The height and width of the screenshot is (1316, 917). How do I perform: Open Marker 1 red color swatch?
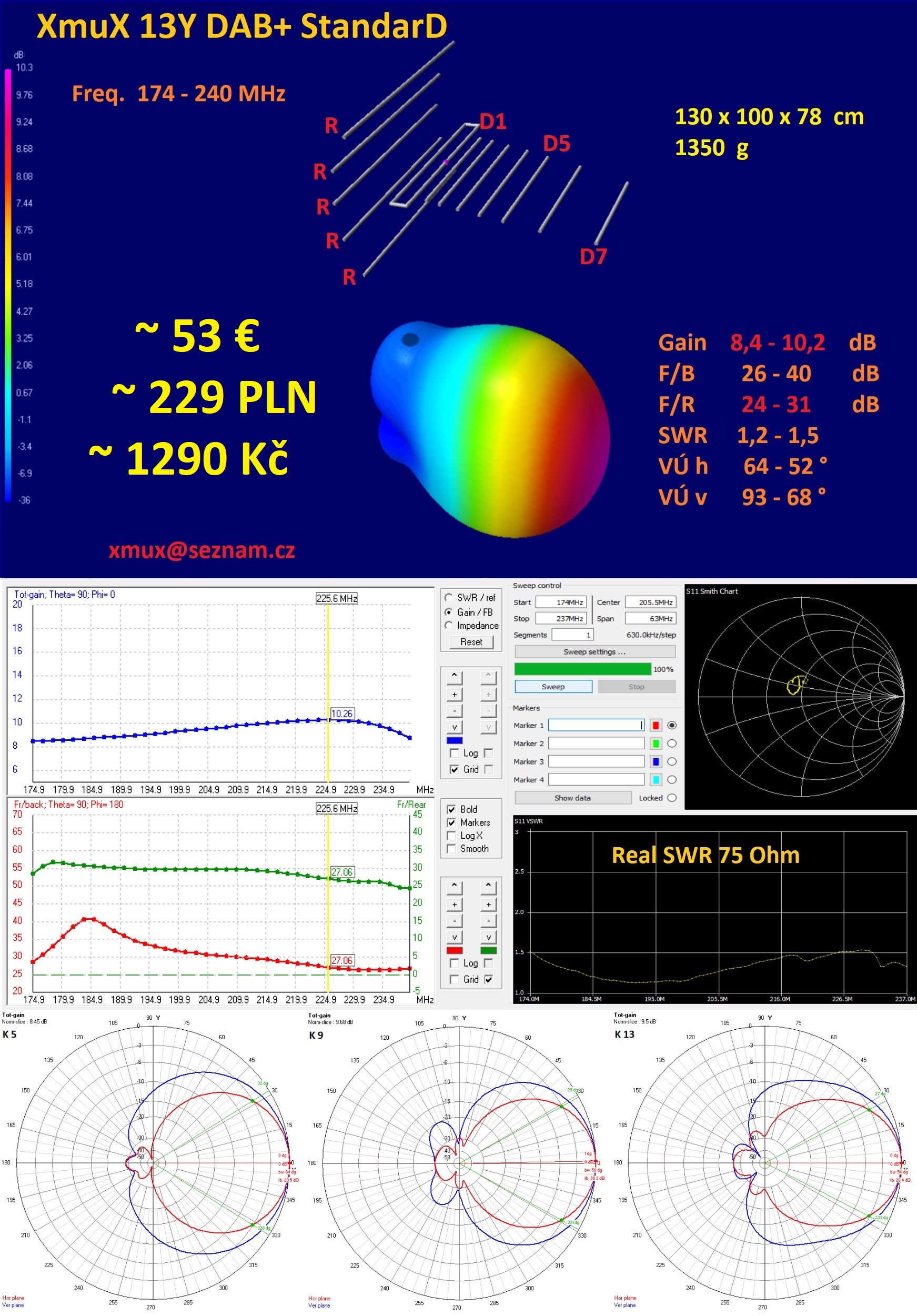[x=656, y=725]
